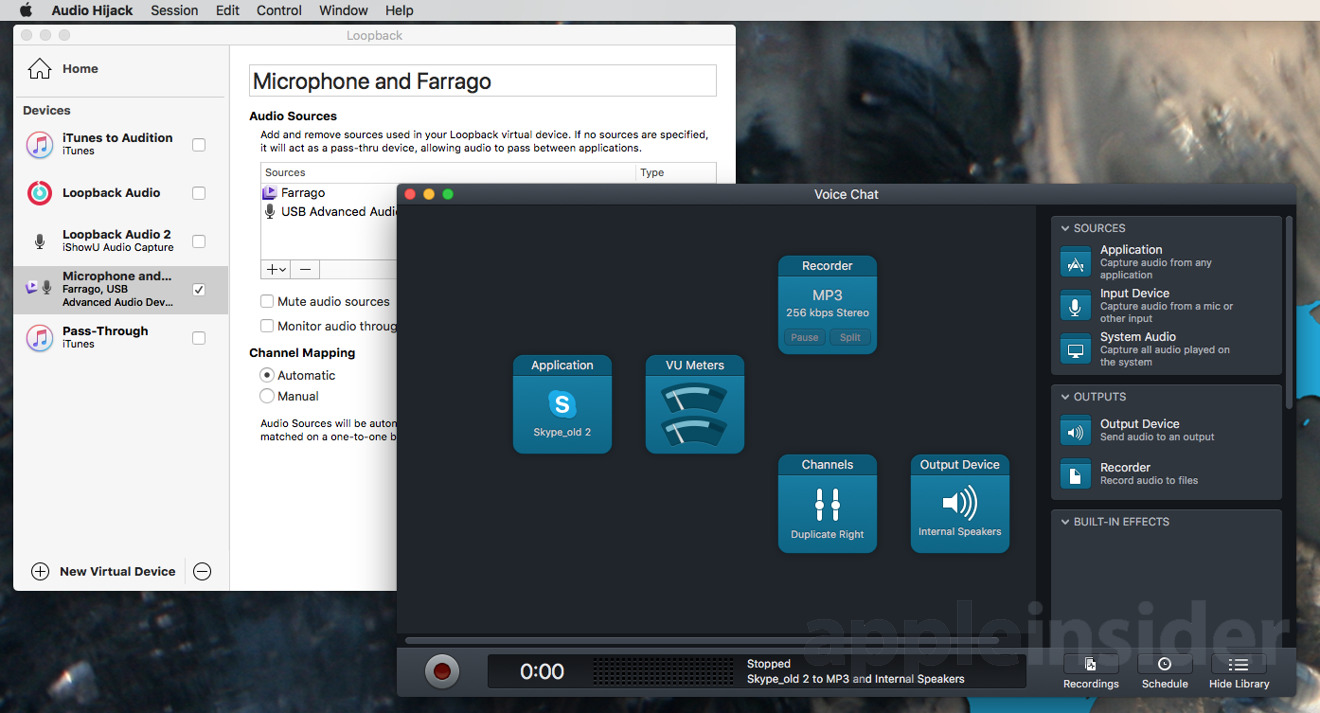Click the Home icon in Loopback
1320x713 pixels.
click(39, 69)
